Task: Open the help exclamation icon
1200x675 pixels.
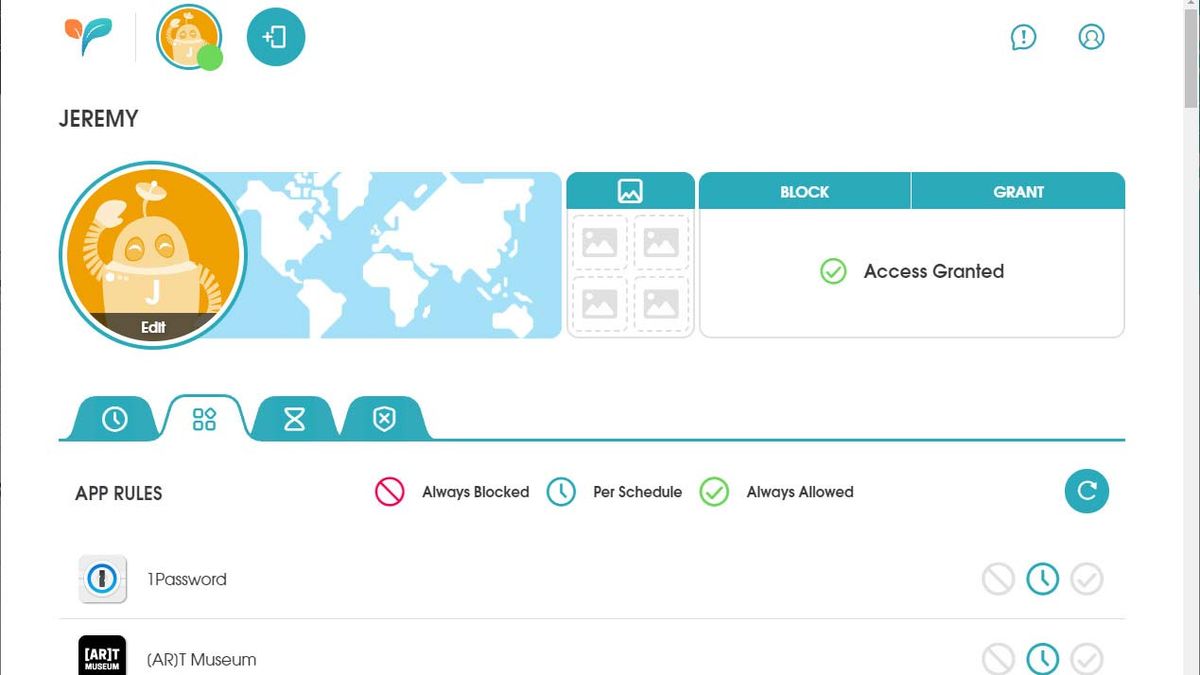Action: tap(1023, 37)
